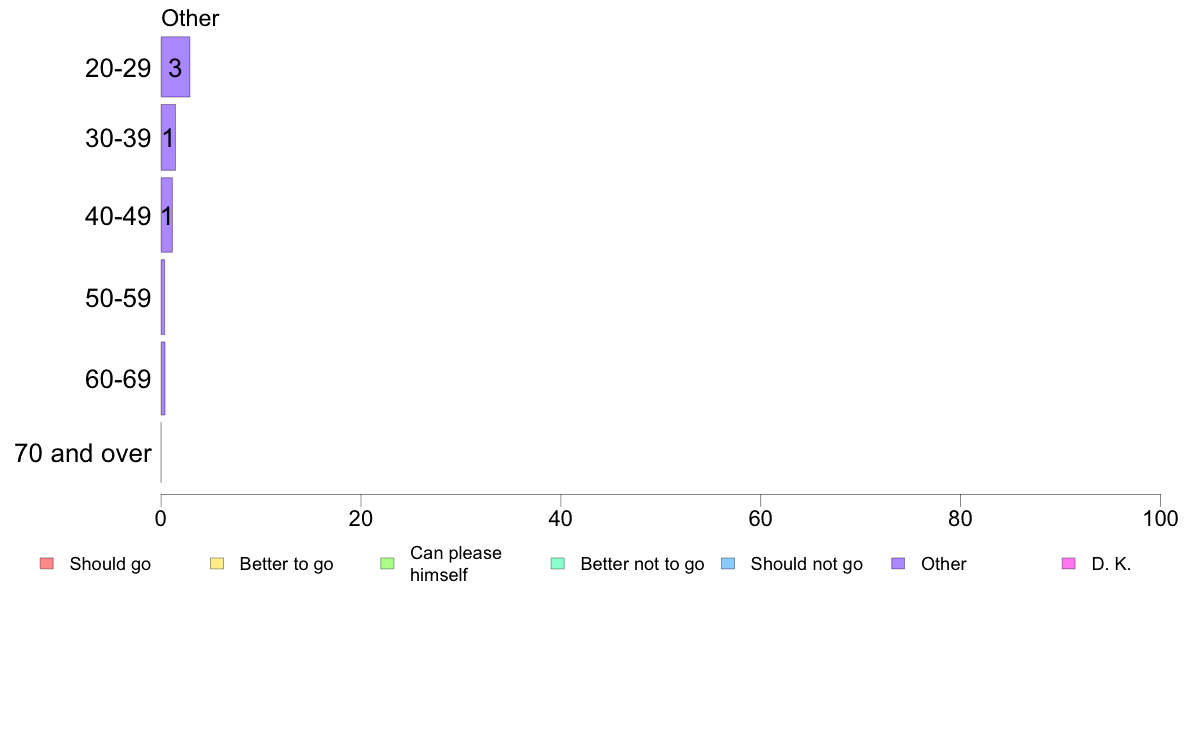Click the Should go legend label
This screenshot has height=736, width=1188.
(110, 564)
